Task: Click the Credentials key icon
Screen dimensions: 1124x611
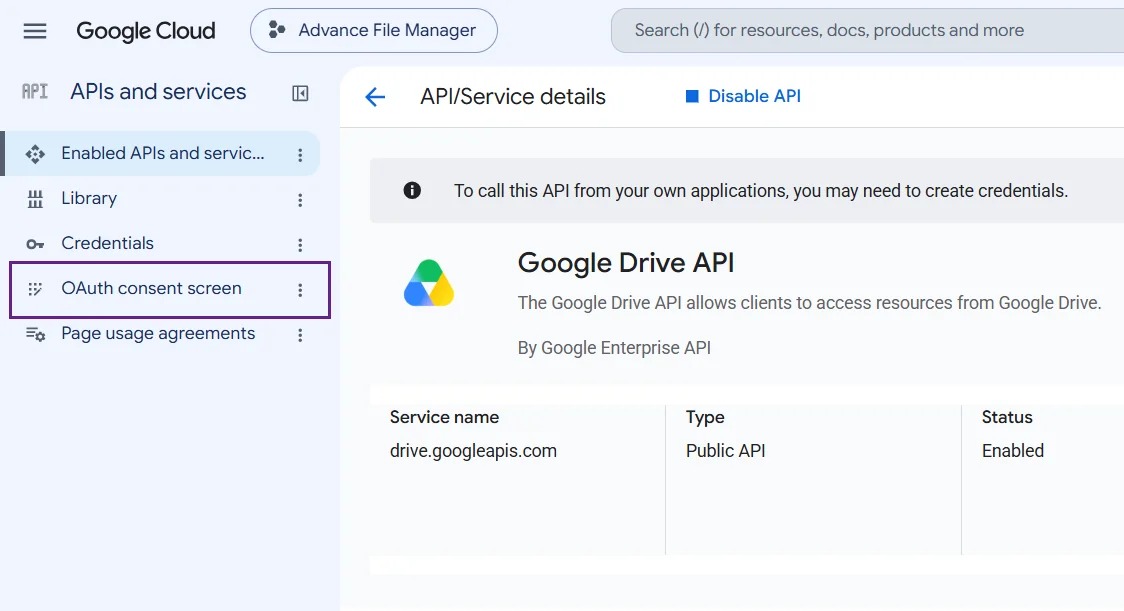Action: click(x=35, y=245)
